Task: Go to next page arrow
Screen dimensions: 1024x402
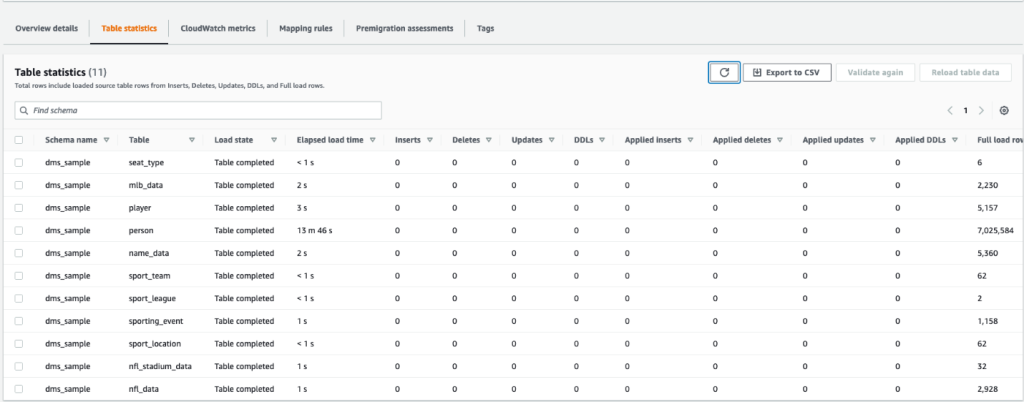Action: [981, 111]
